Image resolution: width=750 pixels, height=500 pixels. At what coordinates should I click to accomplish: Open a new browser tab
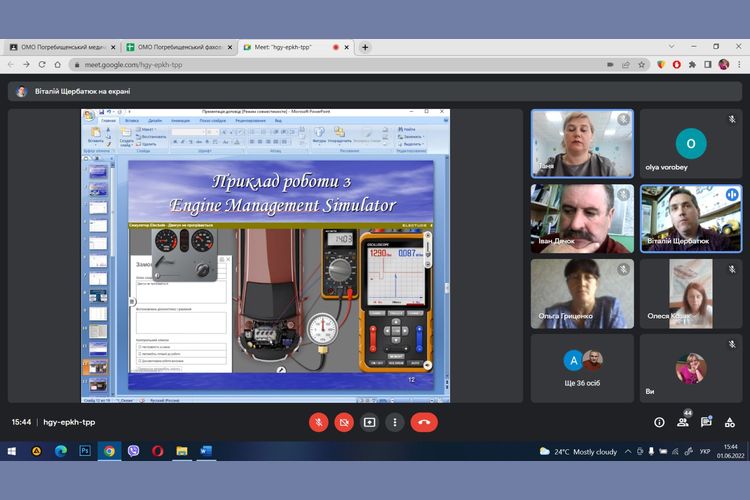point(365,47)
